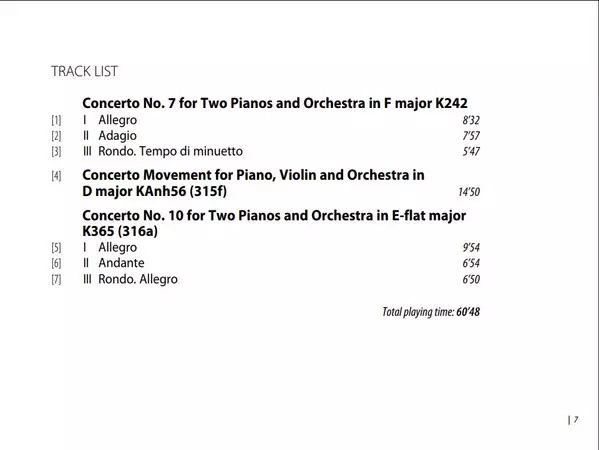Click track number [4] marker
The height and width of the screenshot is (450, 599).
(56, 176)
